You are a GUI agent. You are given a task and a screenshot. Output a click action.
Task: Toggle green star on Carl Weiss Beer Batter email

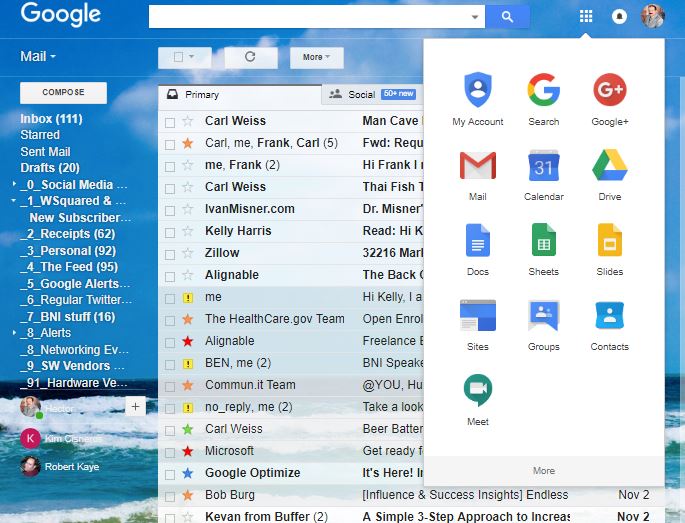click(187, 429)
